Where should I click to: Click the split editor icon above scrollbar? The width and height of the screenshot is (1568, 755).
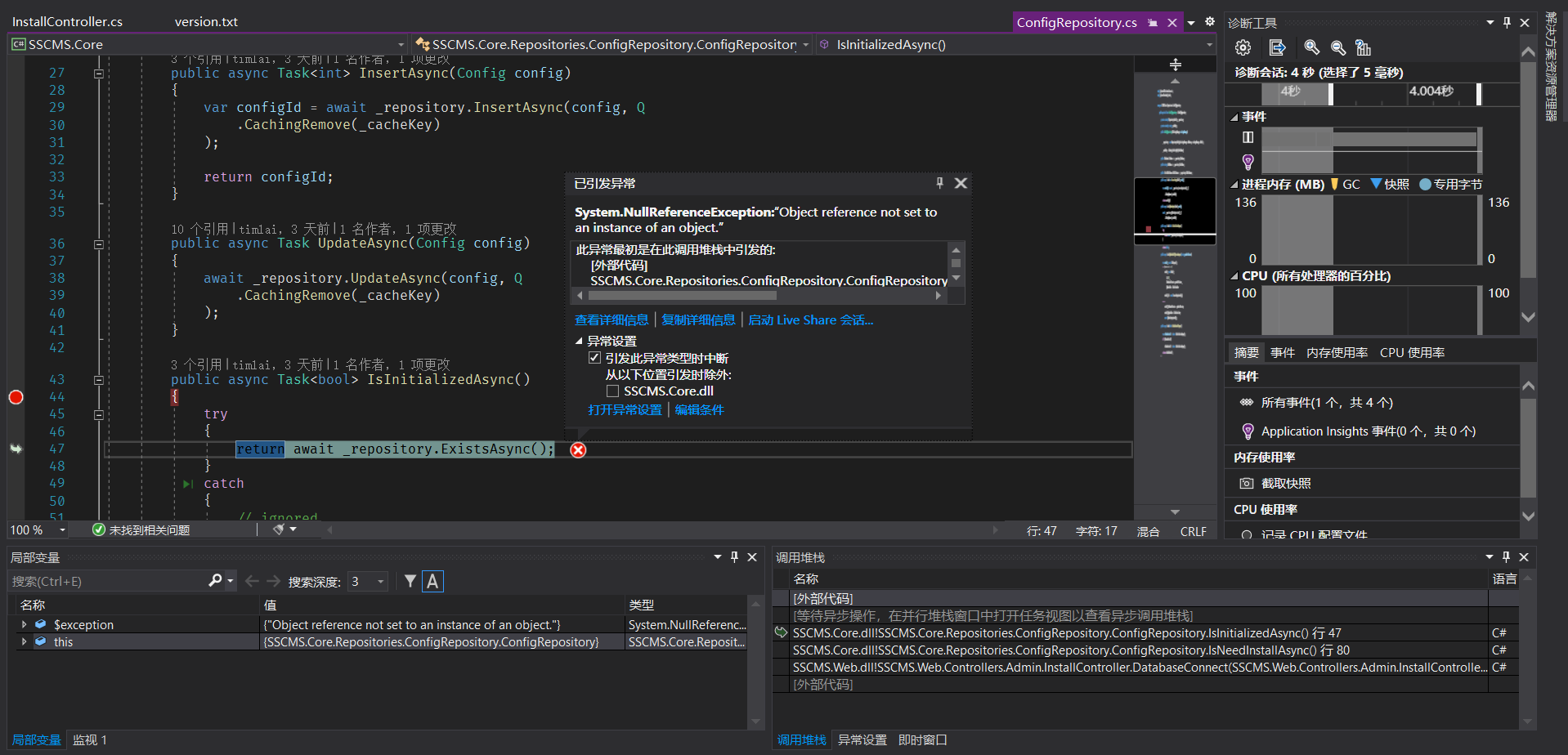pyautogui.click(x=1175, y=65)
